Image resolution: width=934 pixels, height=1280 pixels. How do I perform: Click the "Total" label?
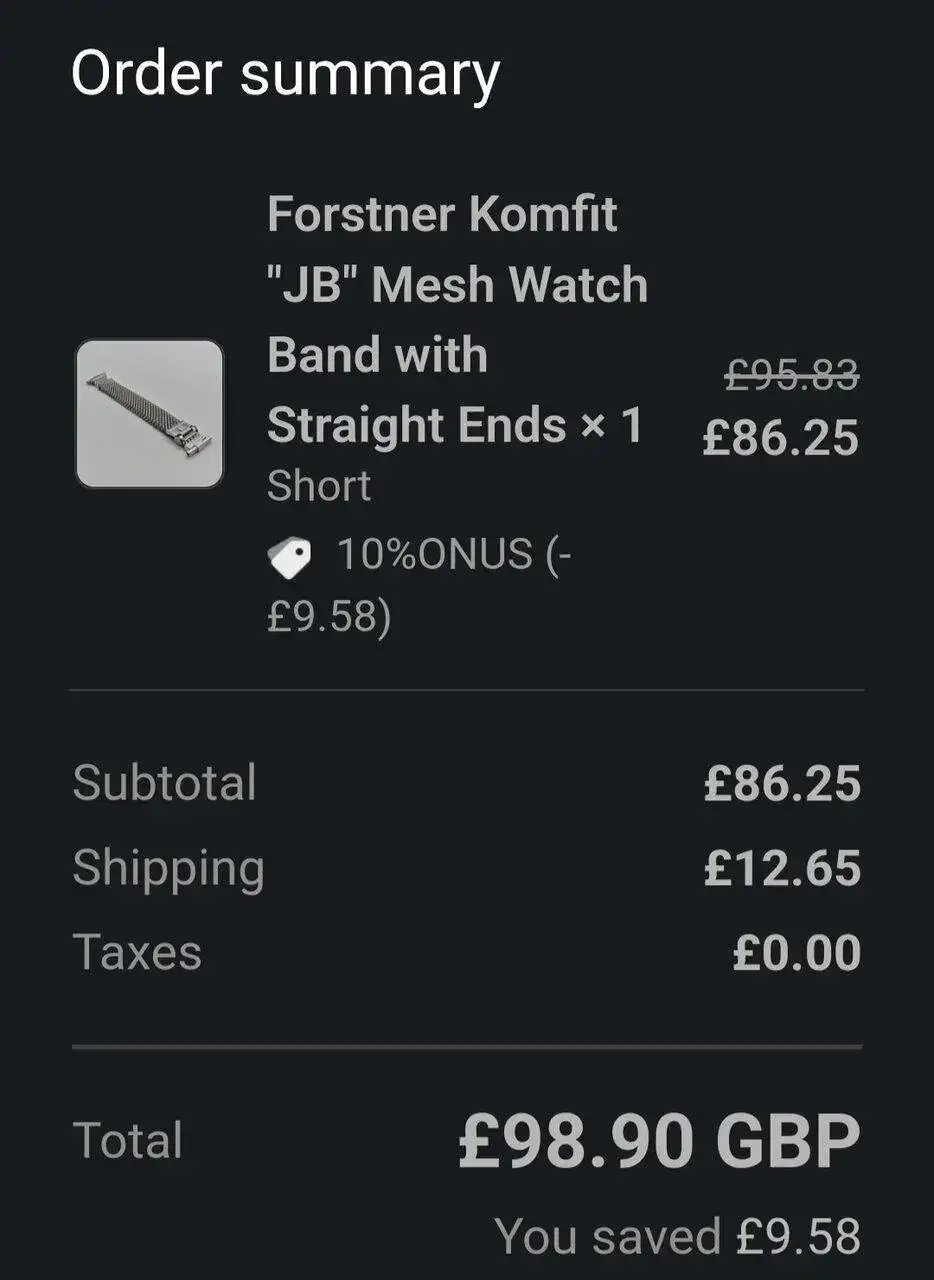[128, 1141]
